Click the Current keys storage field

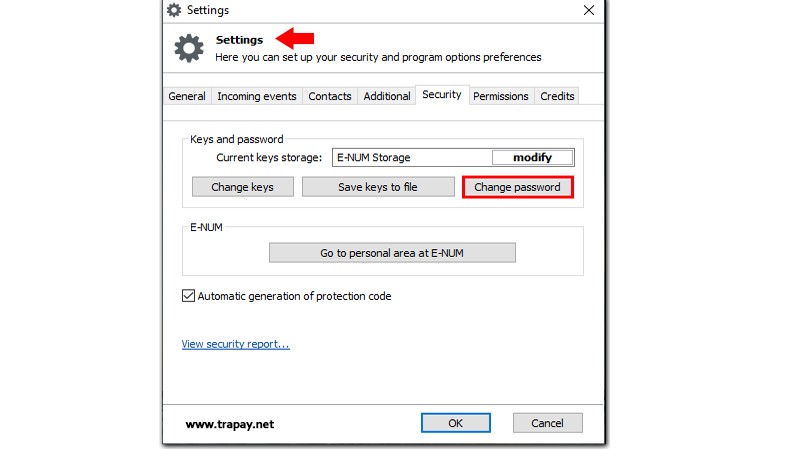(410, 158)
